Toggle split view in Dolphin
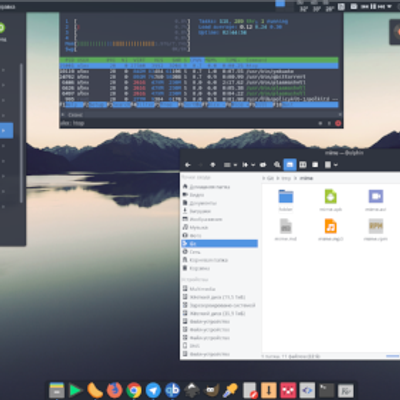This screenshot has height=400, width=400. click(303, 165)
